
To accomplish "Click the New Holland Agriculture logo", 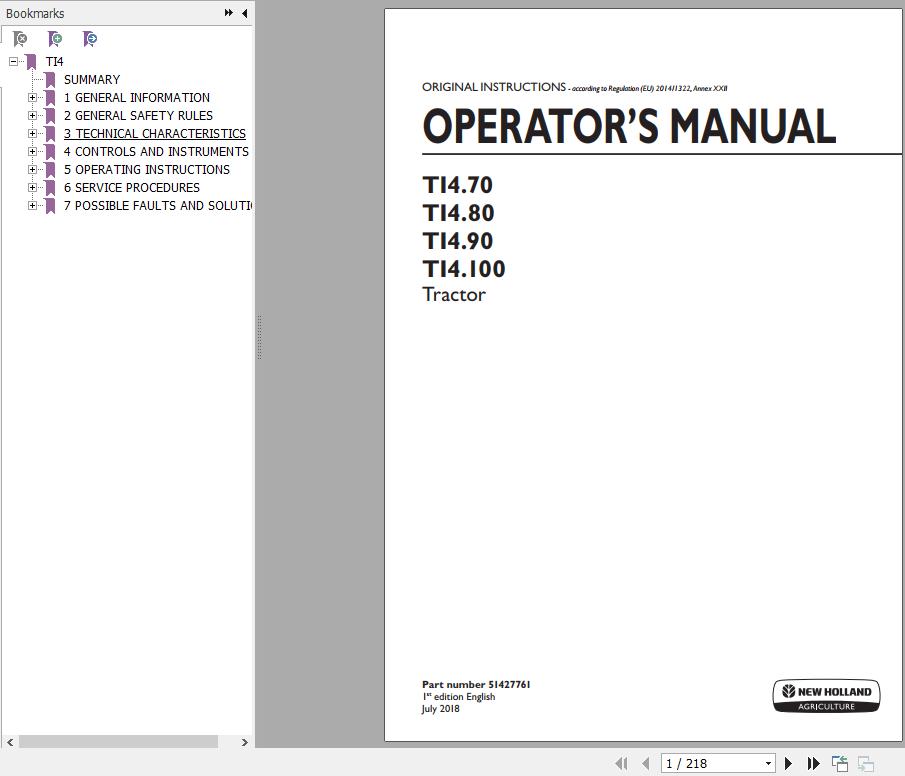I will [827, 696].
